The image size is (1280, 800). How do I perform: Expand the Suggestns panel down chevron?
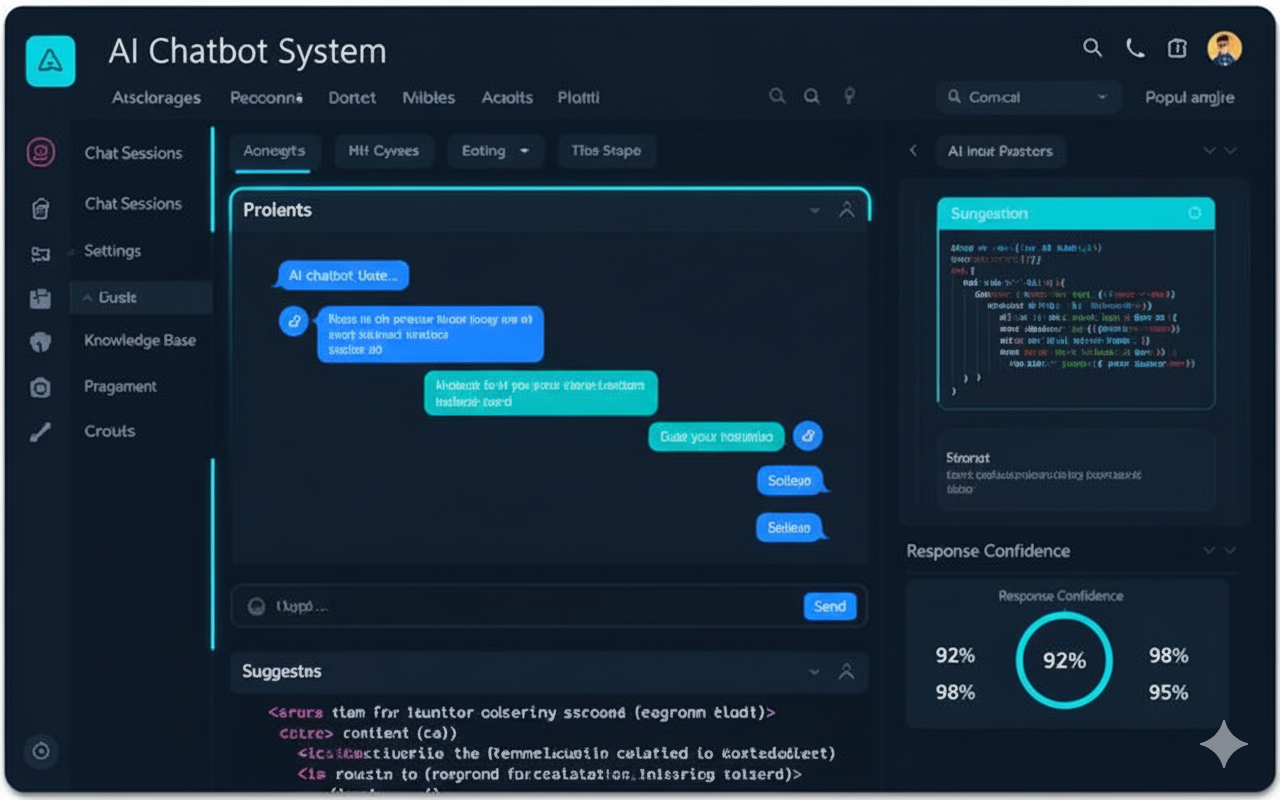(815, 672)
